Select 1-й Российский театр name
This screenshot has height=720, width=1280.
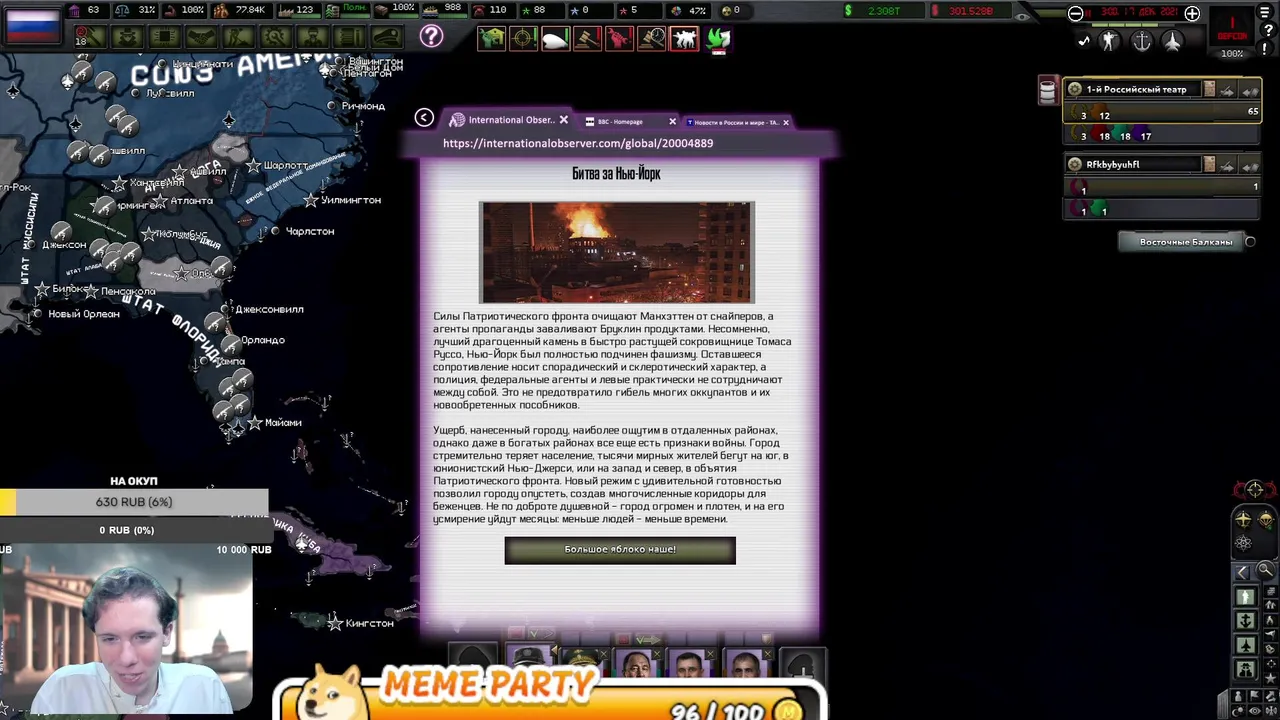[x=1137, y=89]
